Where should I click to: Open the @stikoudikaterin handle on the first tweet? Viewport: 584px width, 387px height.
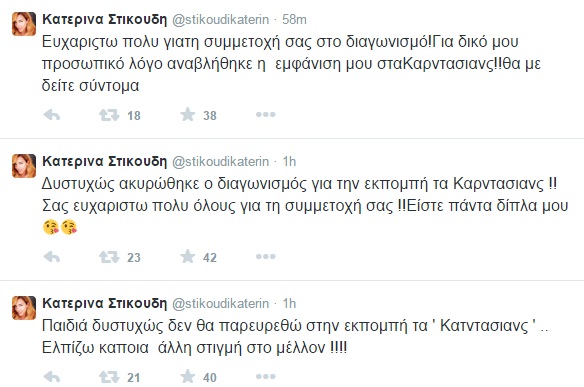tap(220, 20)
